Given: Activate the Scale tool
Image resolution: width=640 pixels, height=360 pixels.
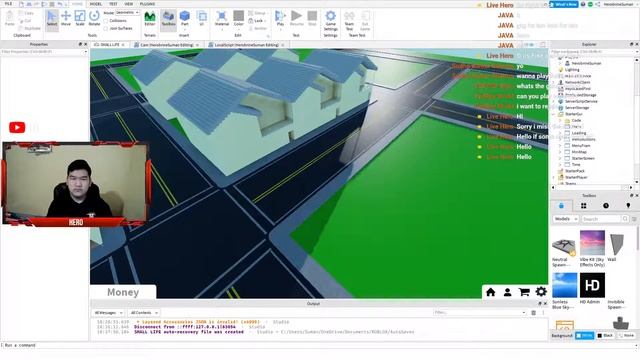Looking at the screenshot, I should coord(80,19).
